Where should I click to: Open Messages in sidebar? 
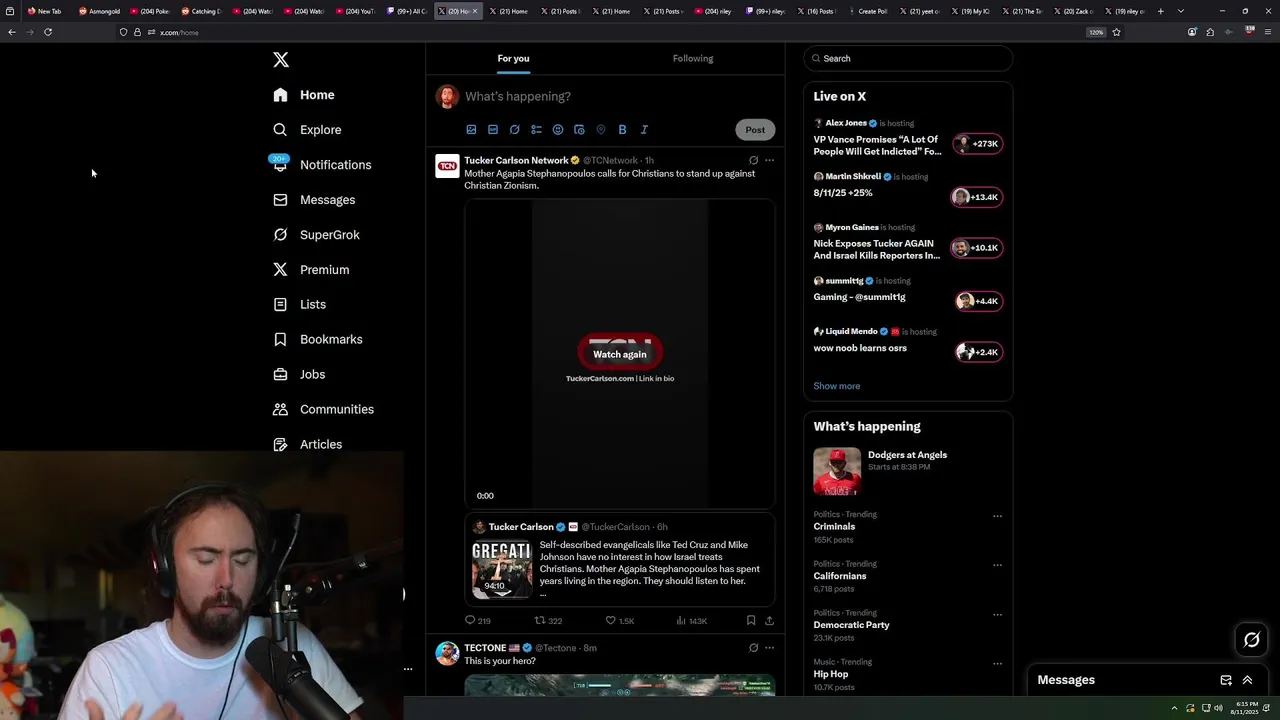[314, 200]
